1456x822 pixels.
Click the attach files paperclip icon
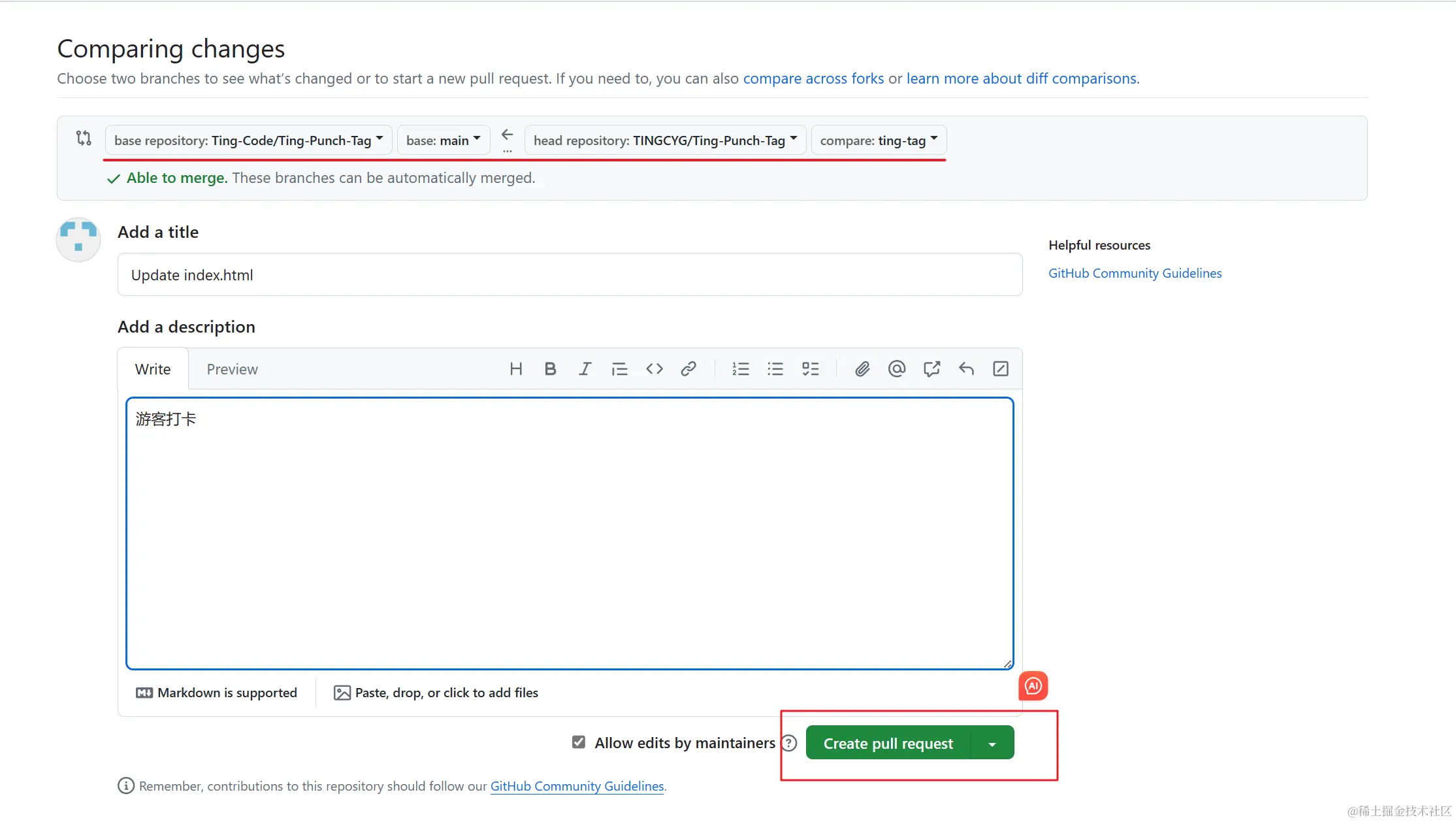click(862, 369)
